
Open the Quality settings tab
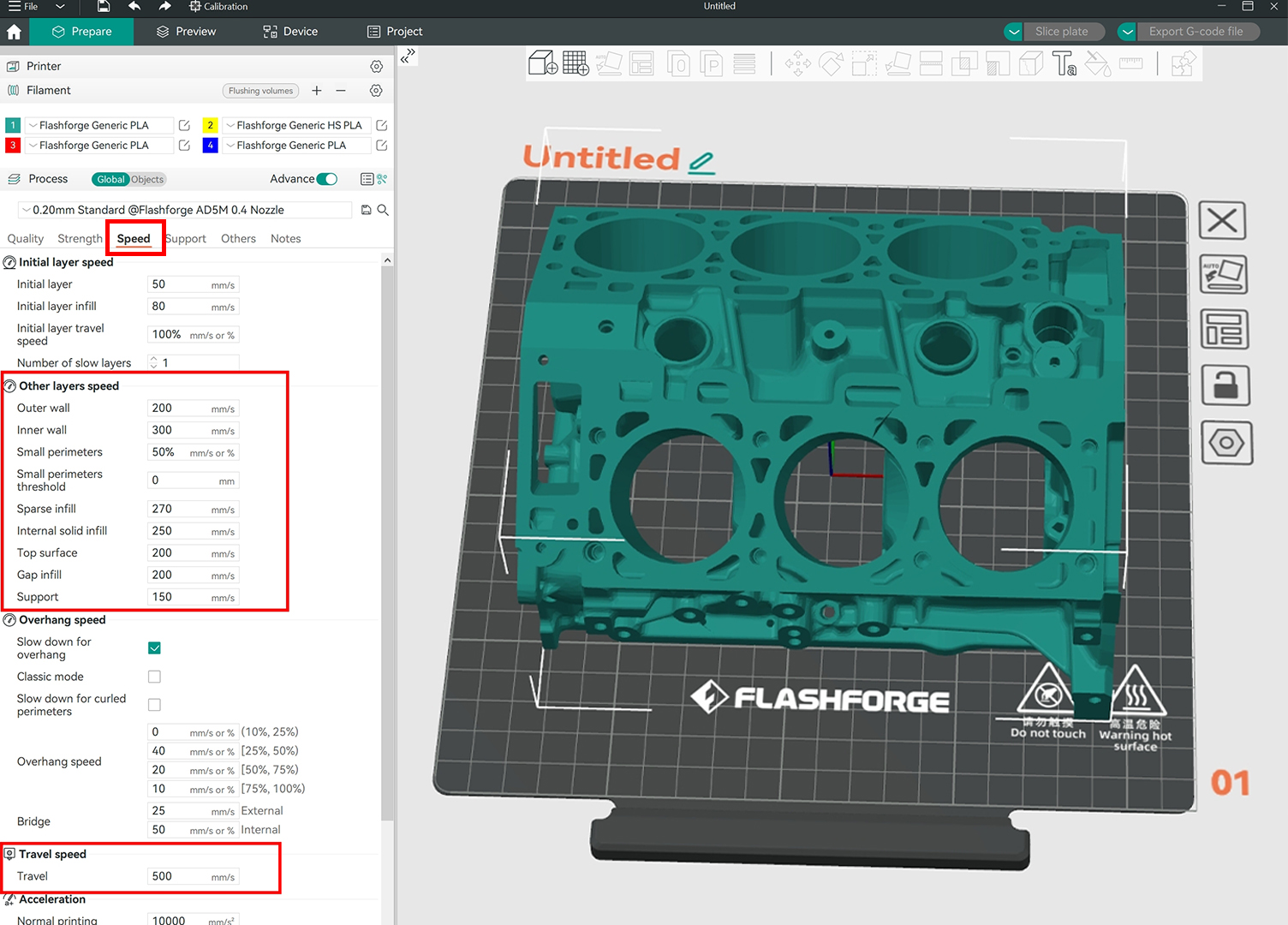(26, 239)
